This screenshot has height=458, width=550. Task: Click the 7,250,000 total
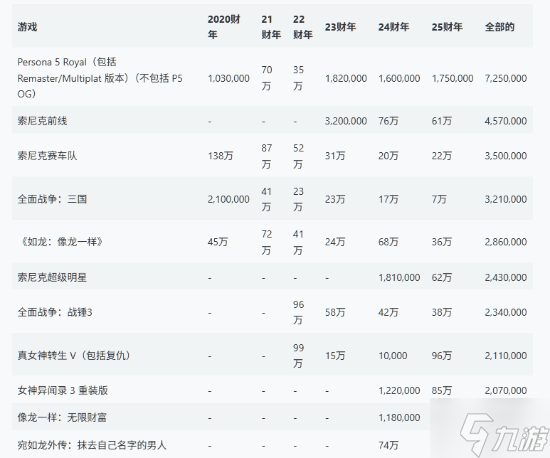[x=506, y=78]
